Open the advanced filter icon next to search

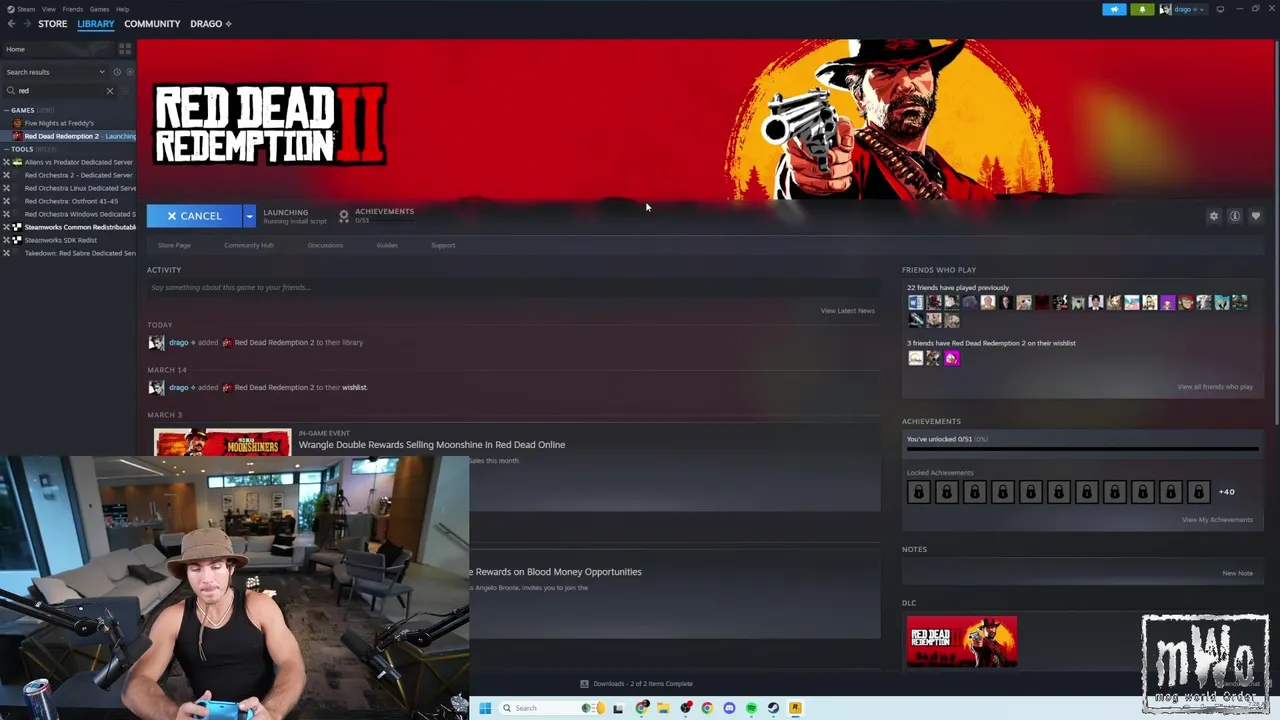tap(125, 90)
